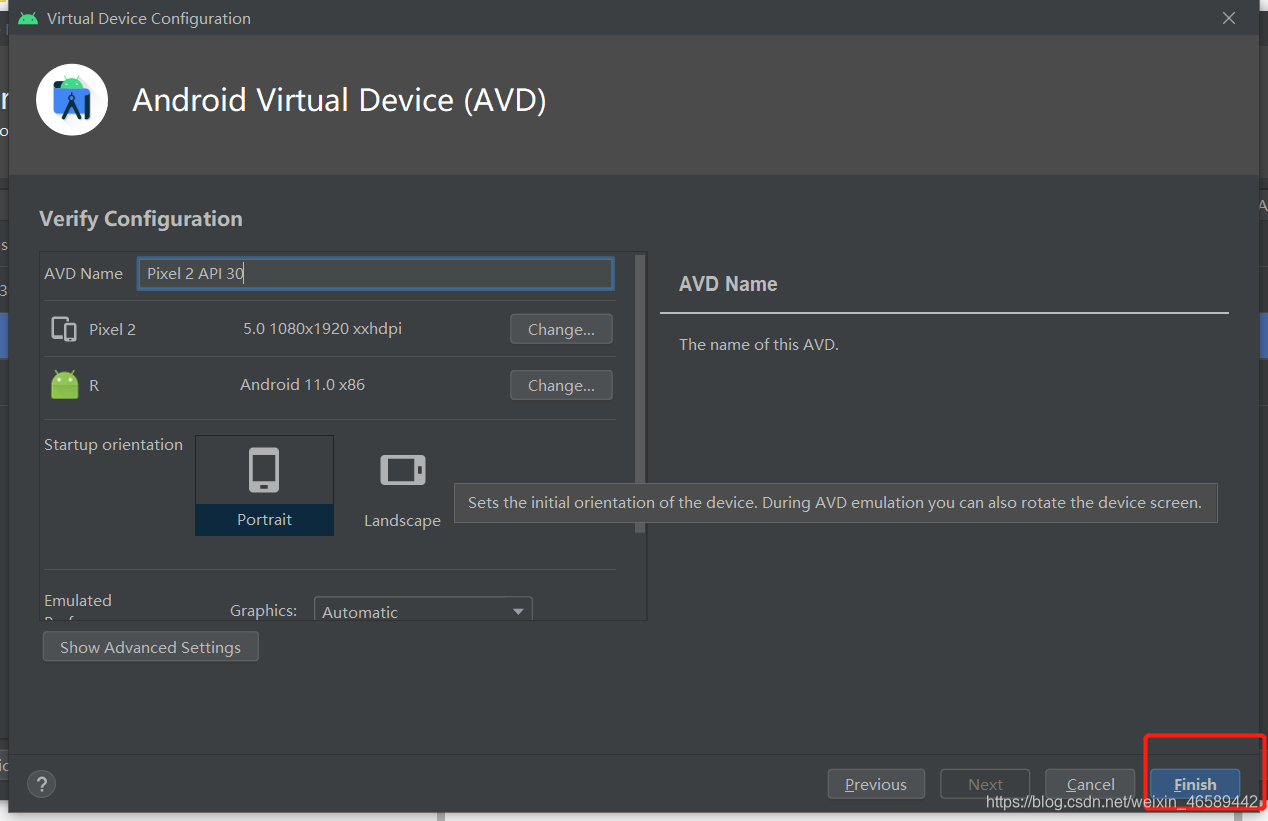The height and width of the screenshot is (821, 1268).
Task: Close the Virtual Device Configuration dialog
Action: (x=1228, y=18)
